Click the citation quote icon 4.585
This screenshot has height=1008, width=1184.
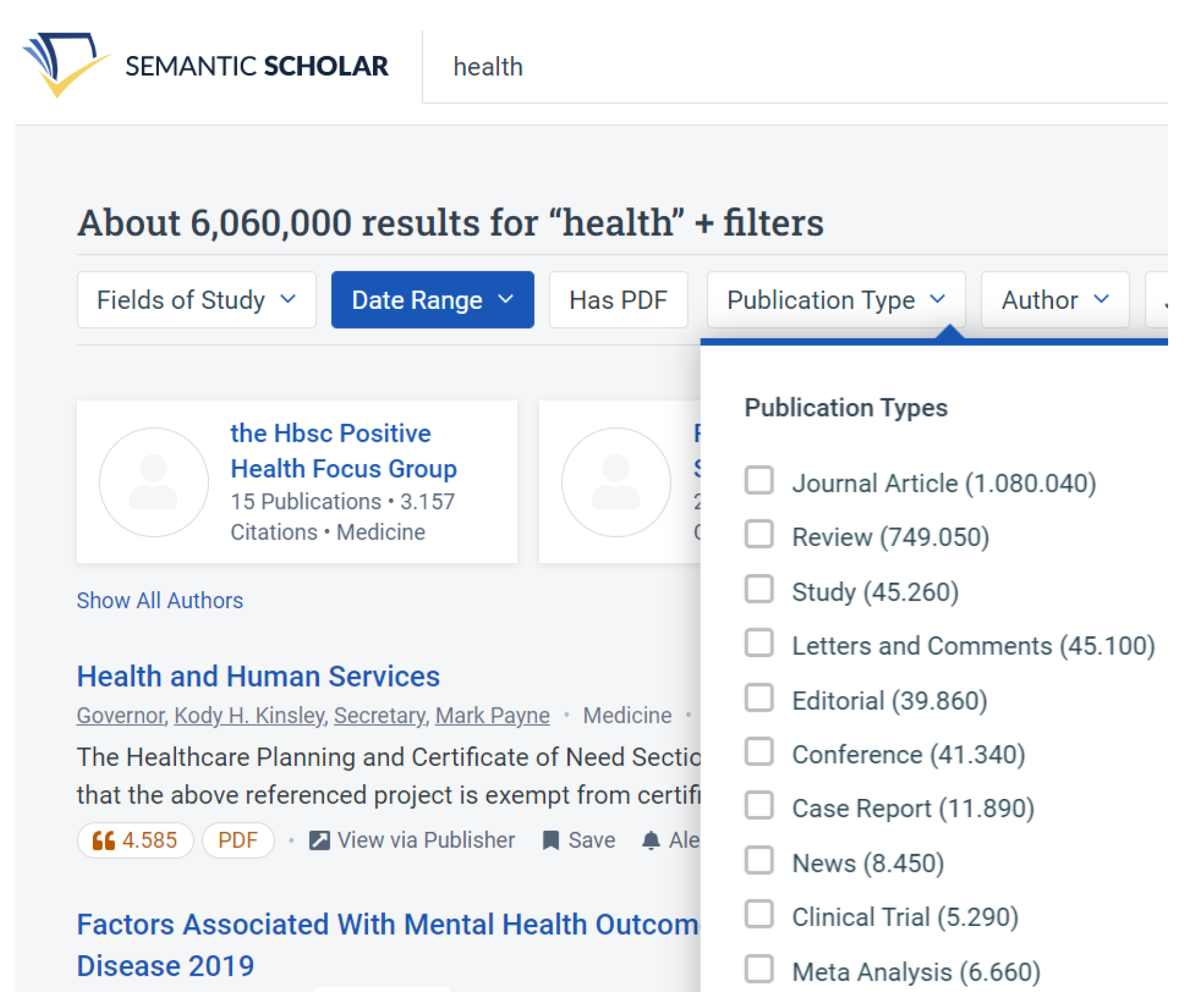point(104,840)
